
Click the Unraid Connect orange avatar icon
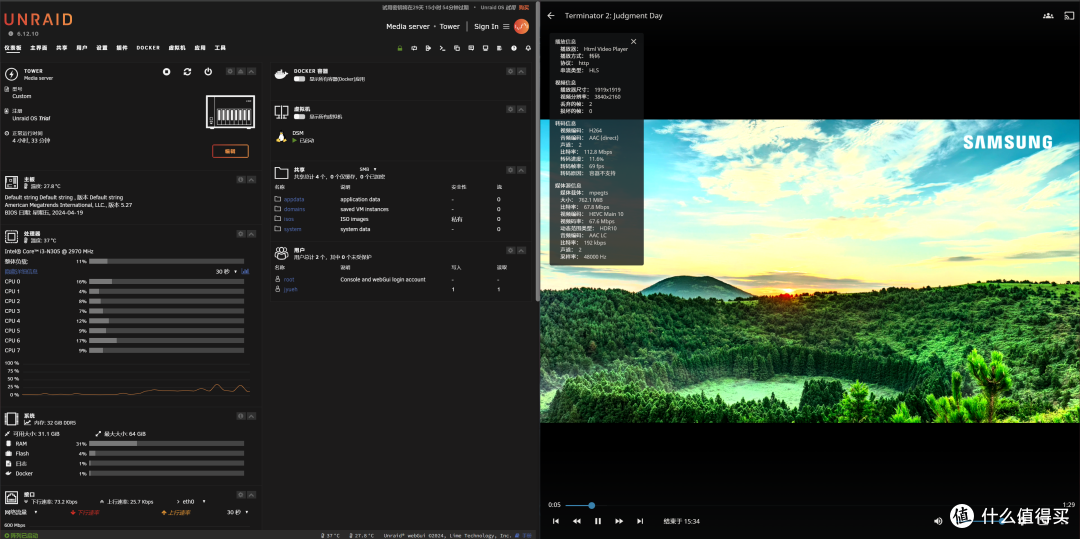(x=521, y=26)
